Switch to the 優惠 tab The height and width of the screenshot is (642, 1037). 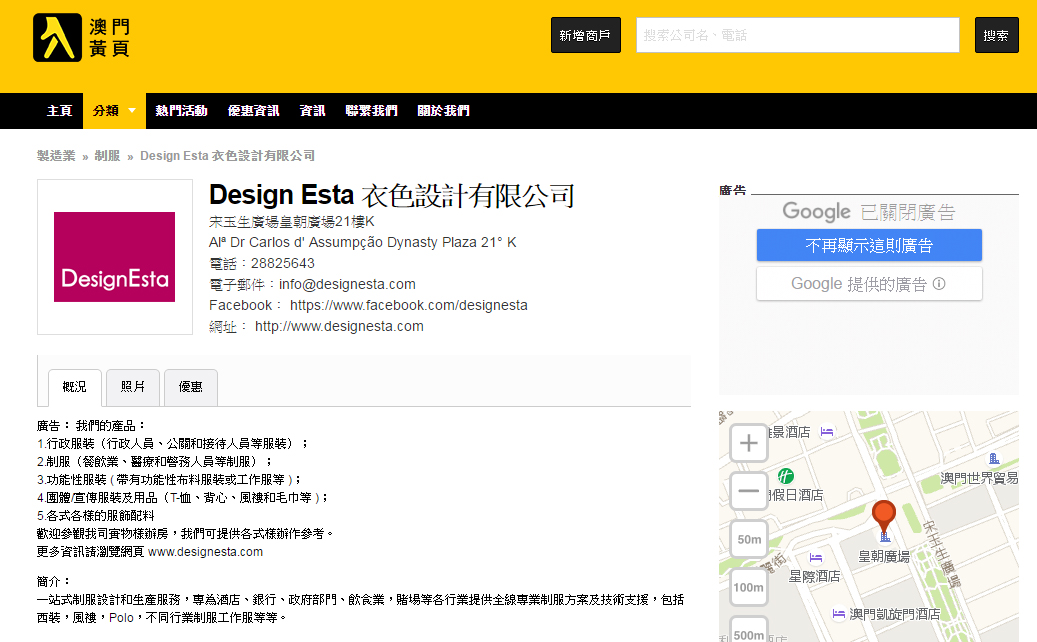click(190, 387)
